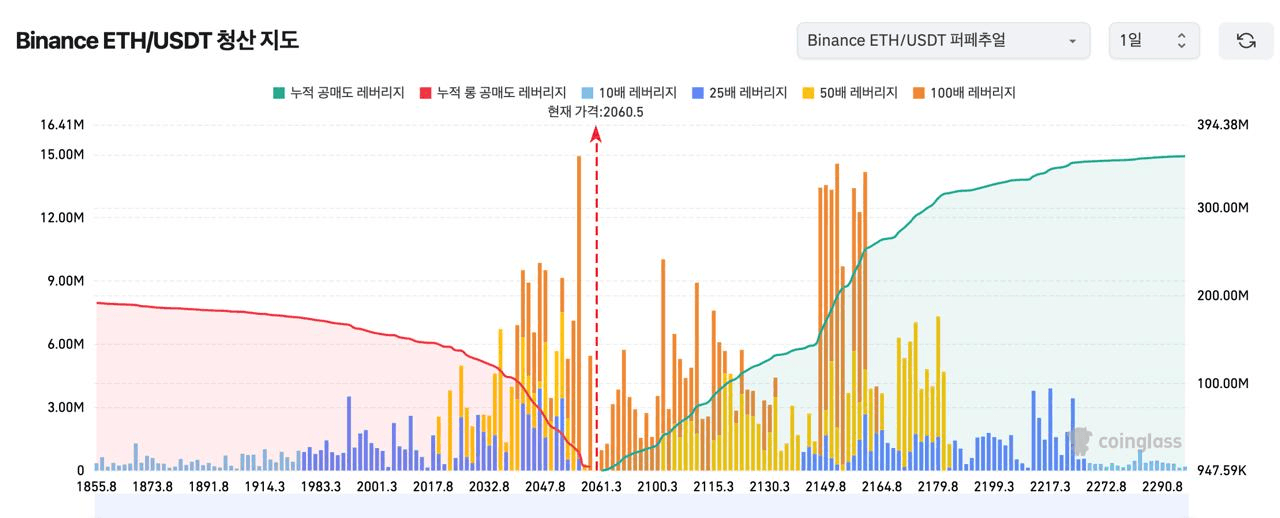
Task: Click the 현재 가격:2060.5 label
Action: pos(595,112)
